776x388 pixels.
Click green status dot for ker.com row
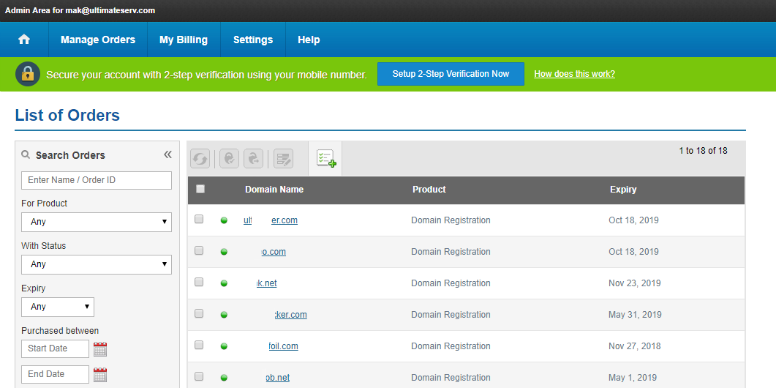click(224, 315)
